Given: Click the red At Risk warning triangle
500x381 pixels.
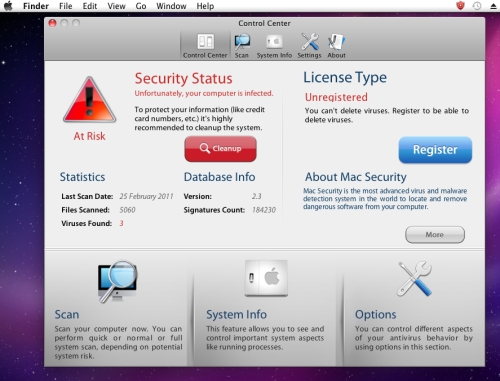Looking at the screenshot, I should [x=90, y=99].
